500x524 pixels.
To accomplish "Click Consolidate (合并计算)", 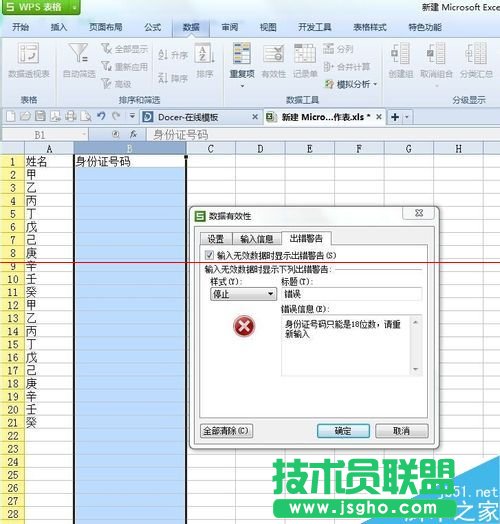I will point(347,67).
